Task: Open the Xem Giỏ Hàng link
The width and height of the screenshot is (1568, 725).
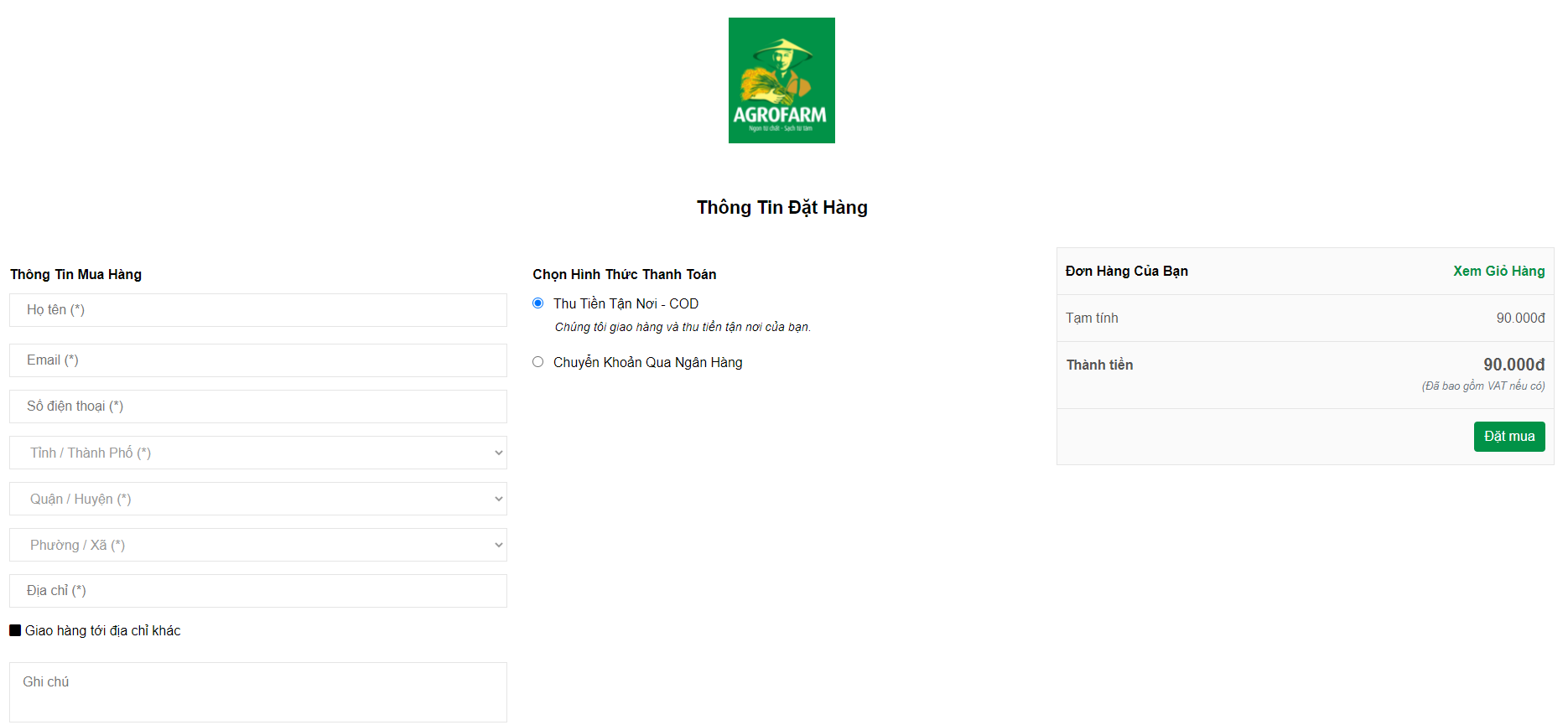Action: pyautogui.click(x=1498, y=271)
